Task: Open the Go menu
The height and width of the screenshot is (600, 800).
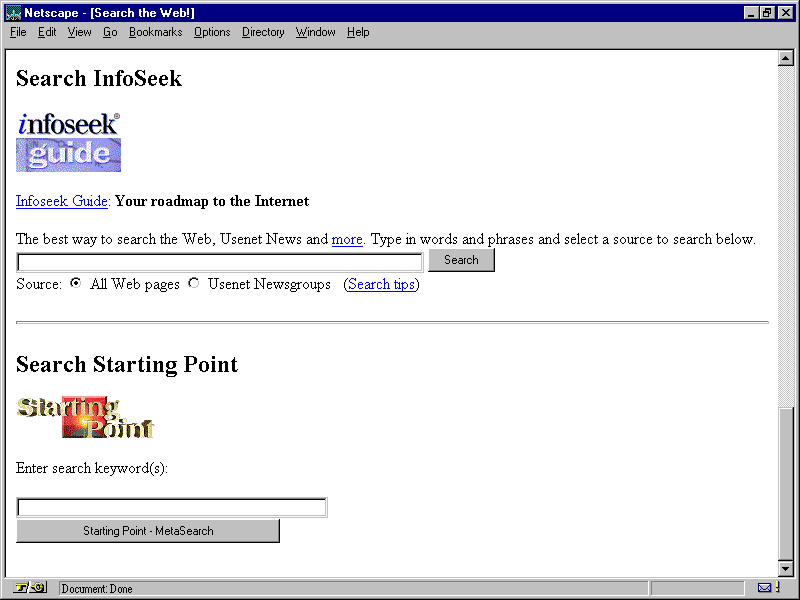Action: coord(110,32)
